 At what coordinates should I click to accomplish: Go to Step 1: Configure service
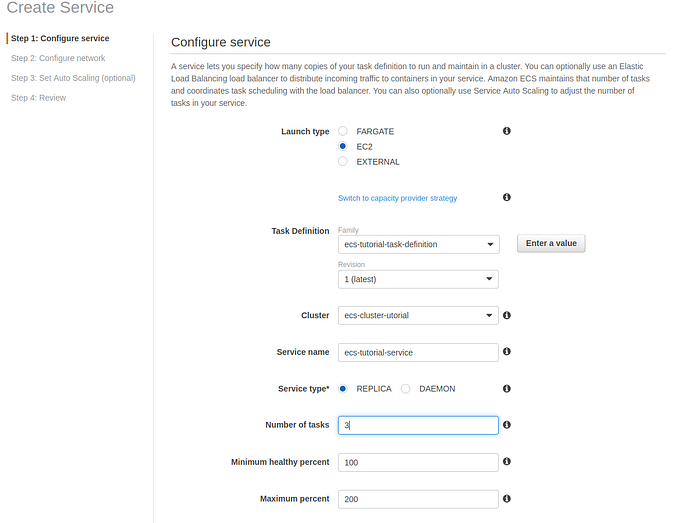(60, 38)
